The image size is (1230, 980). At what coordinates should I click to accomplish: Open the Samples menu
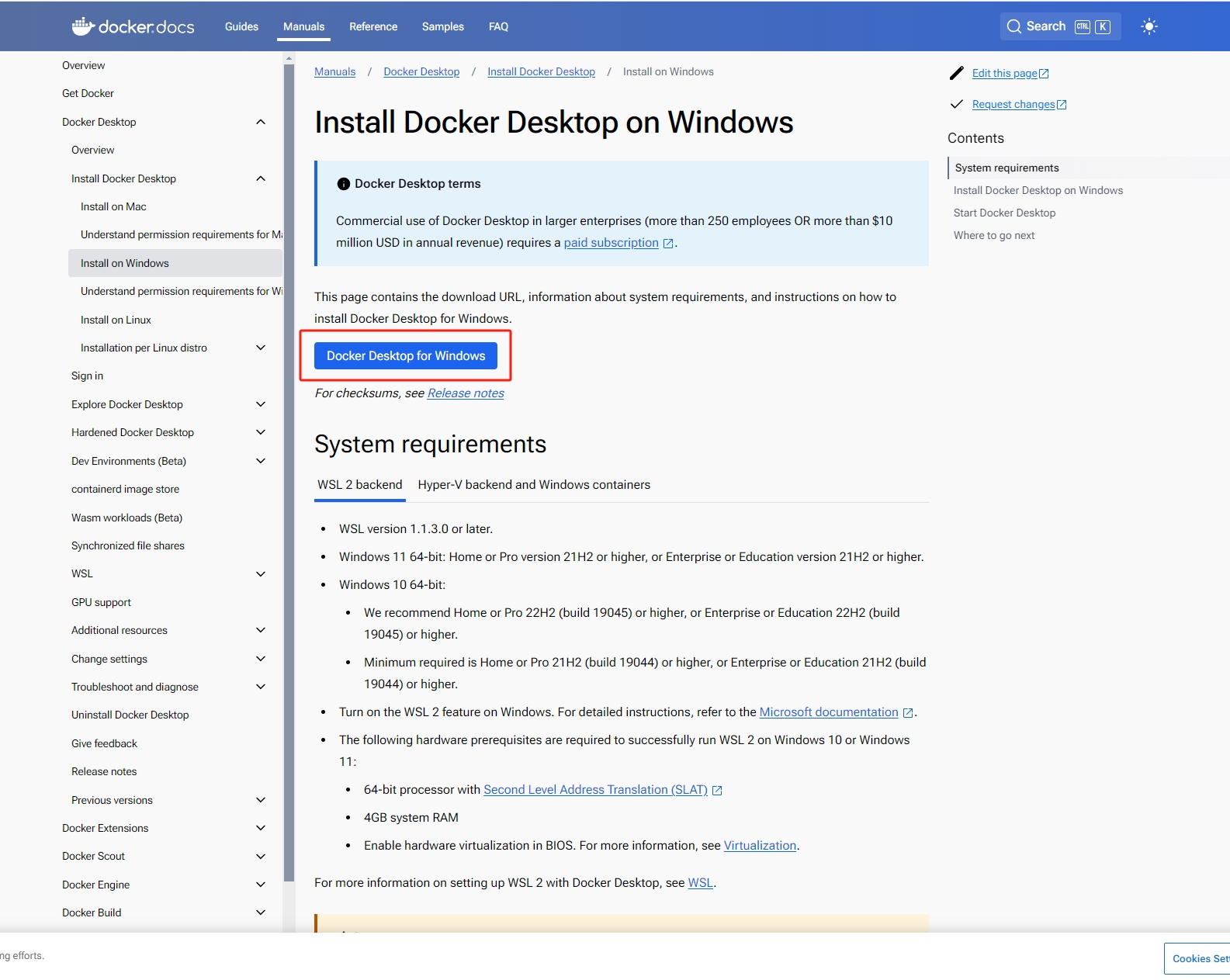tap(443, 26)
